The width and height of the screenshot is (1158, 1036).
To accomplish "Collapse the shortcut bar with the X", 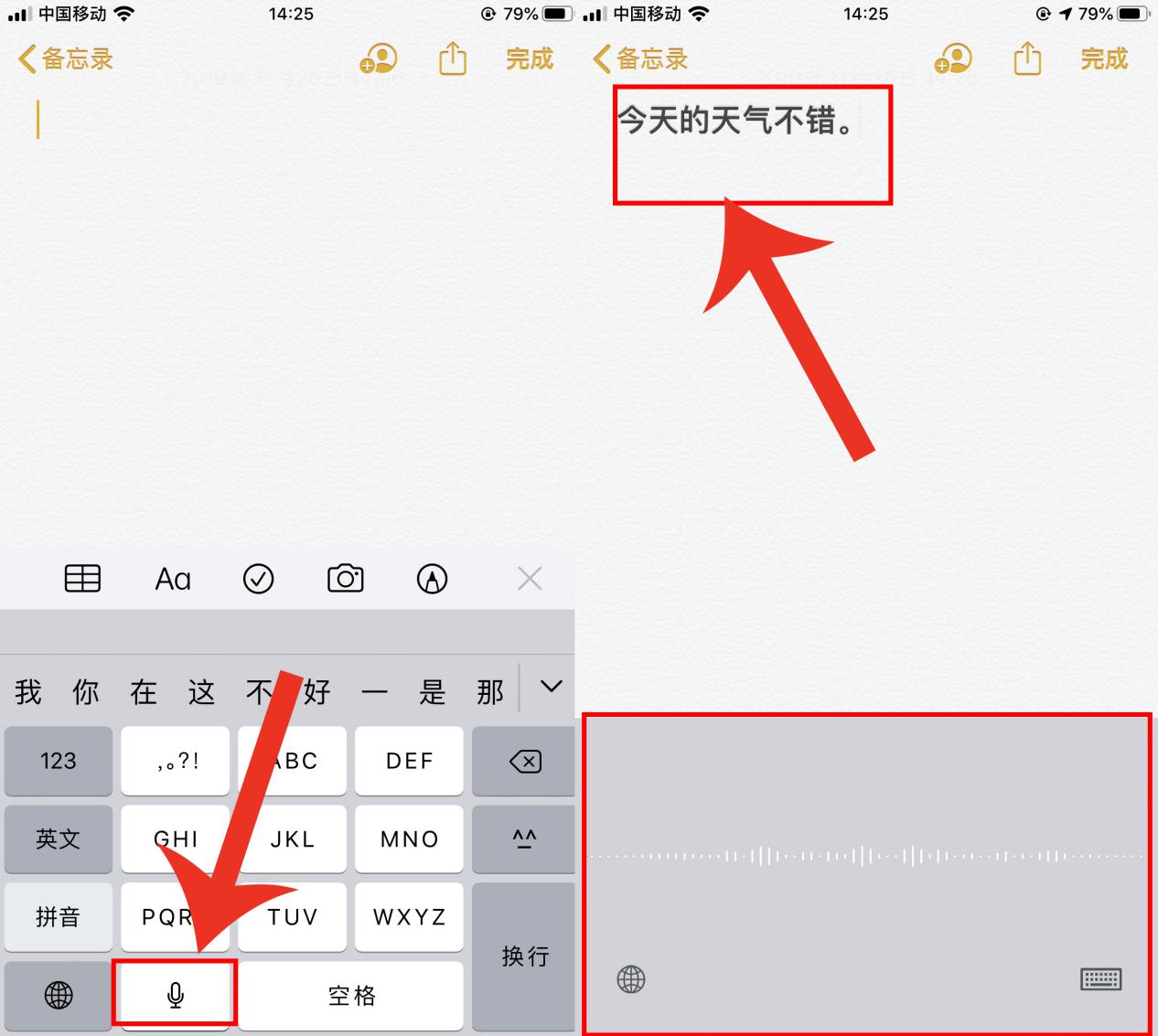I will pyautogui.click(x=530, y=578).
